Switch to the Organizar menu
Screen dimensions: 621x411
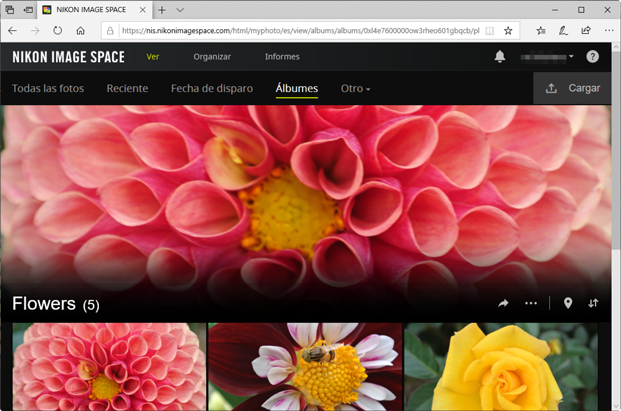pos(212,57)
